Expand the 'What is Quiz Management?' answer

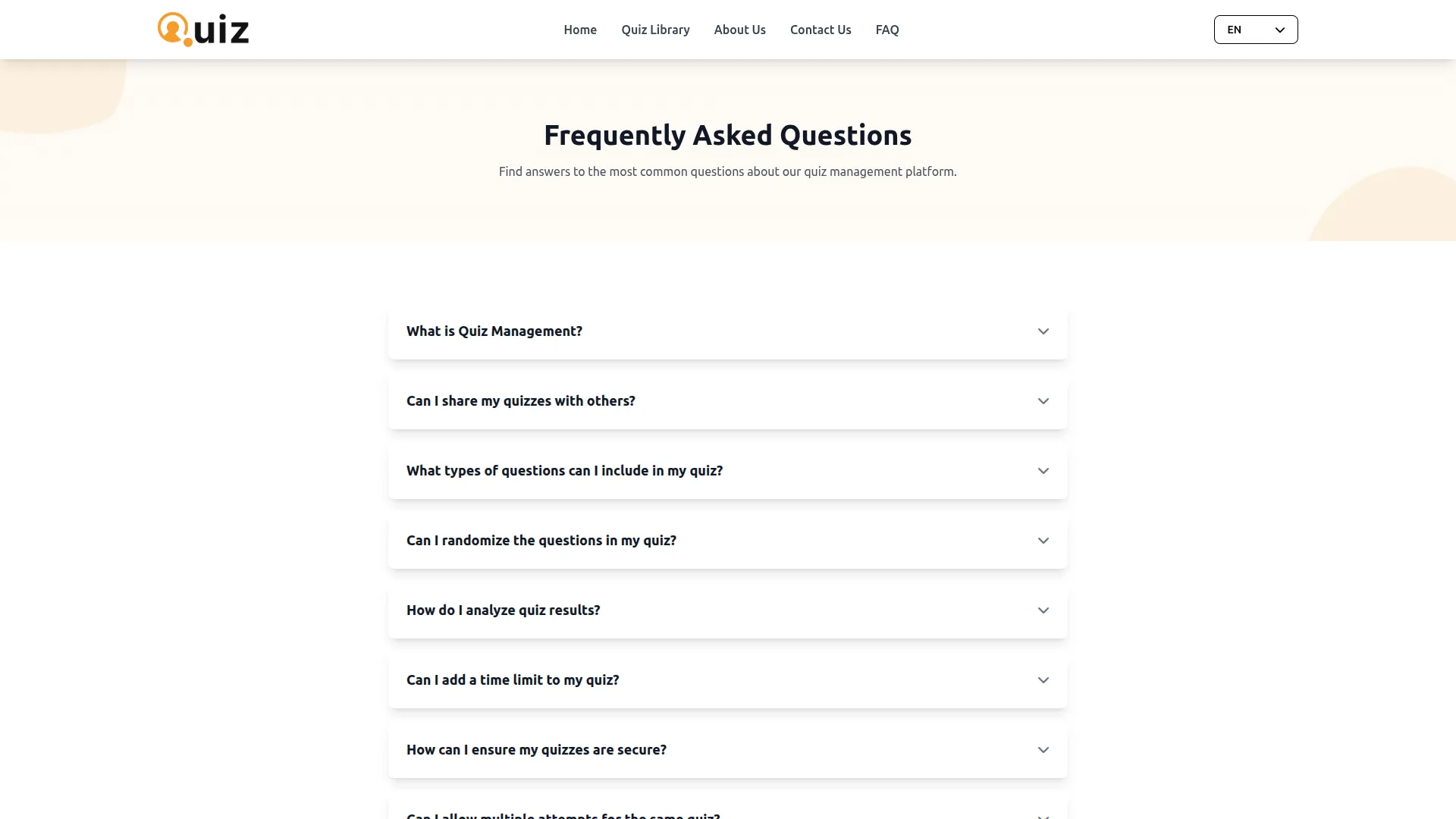727,331
